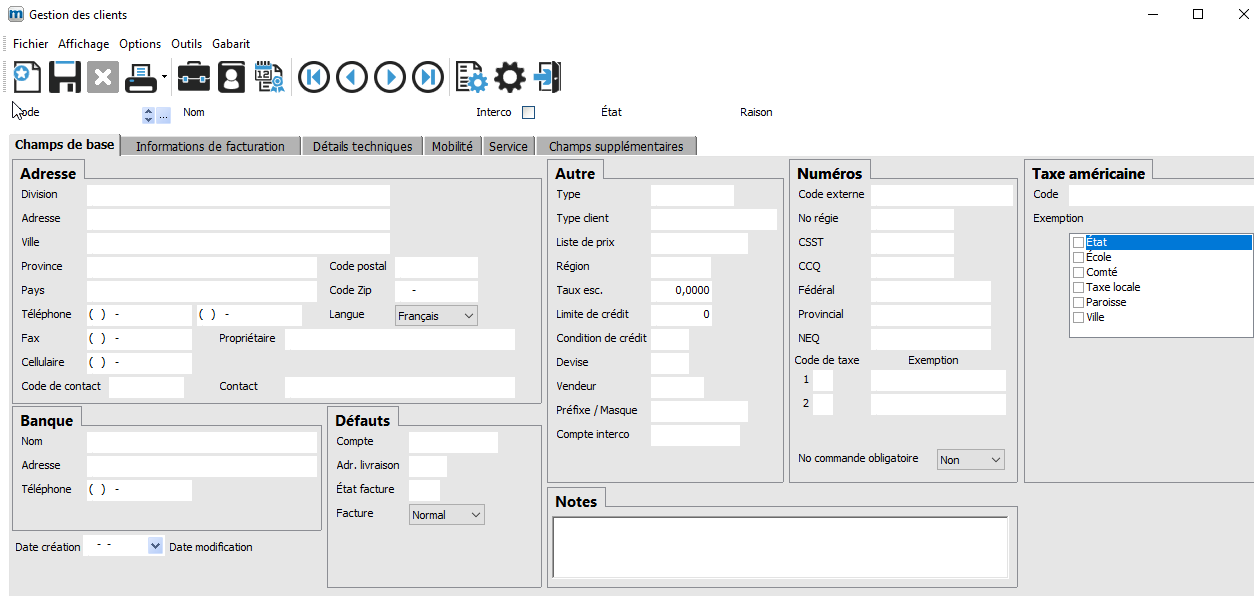Click the Banque Nom input field
This screenshot has height=596, width=1254.
pos(202,442)
